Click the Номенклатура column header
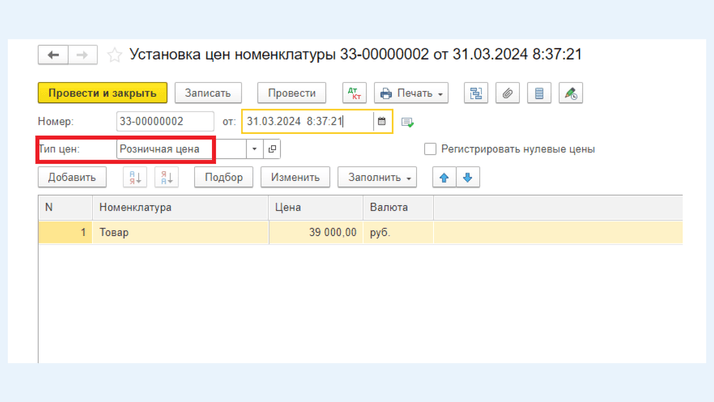This screenshot has width=714, height=402. [180, 208]
